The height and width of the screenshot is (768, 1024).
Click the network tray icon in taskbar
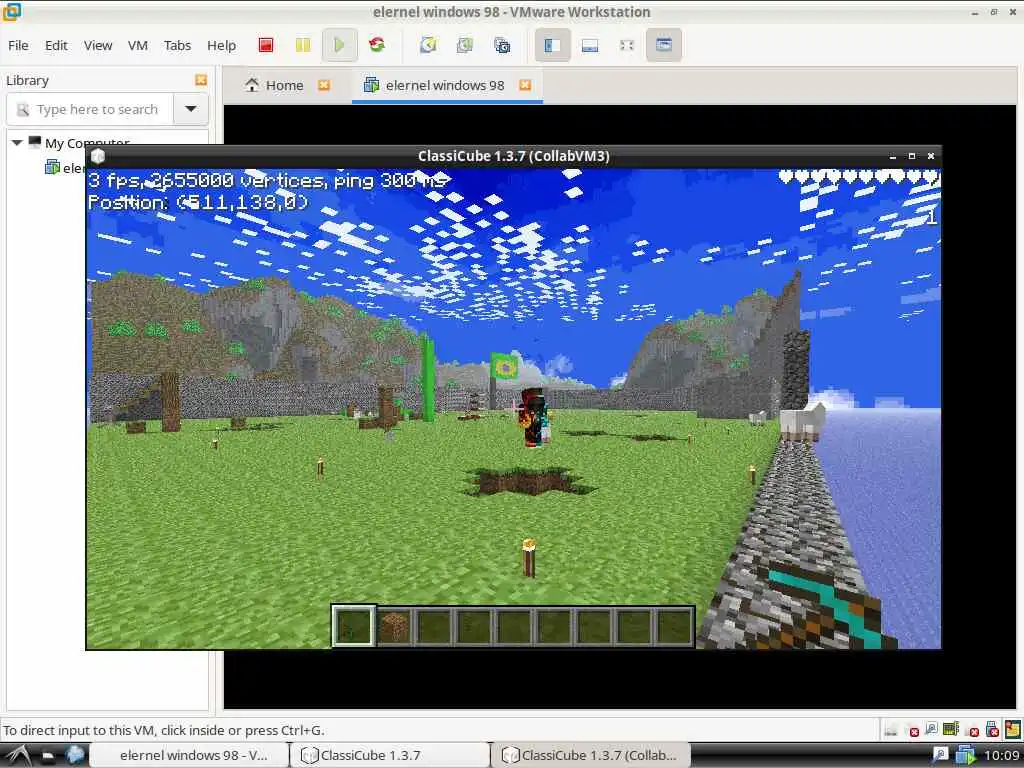pos(940,756)
